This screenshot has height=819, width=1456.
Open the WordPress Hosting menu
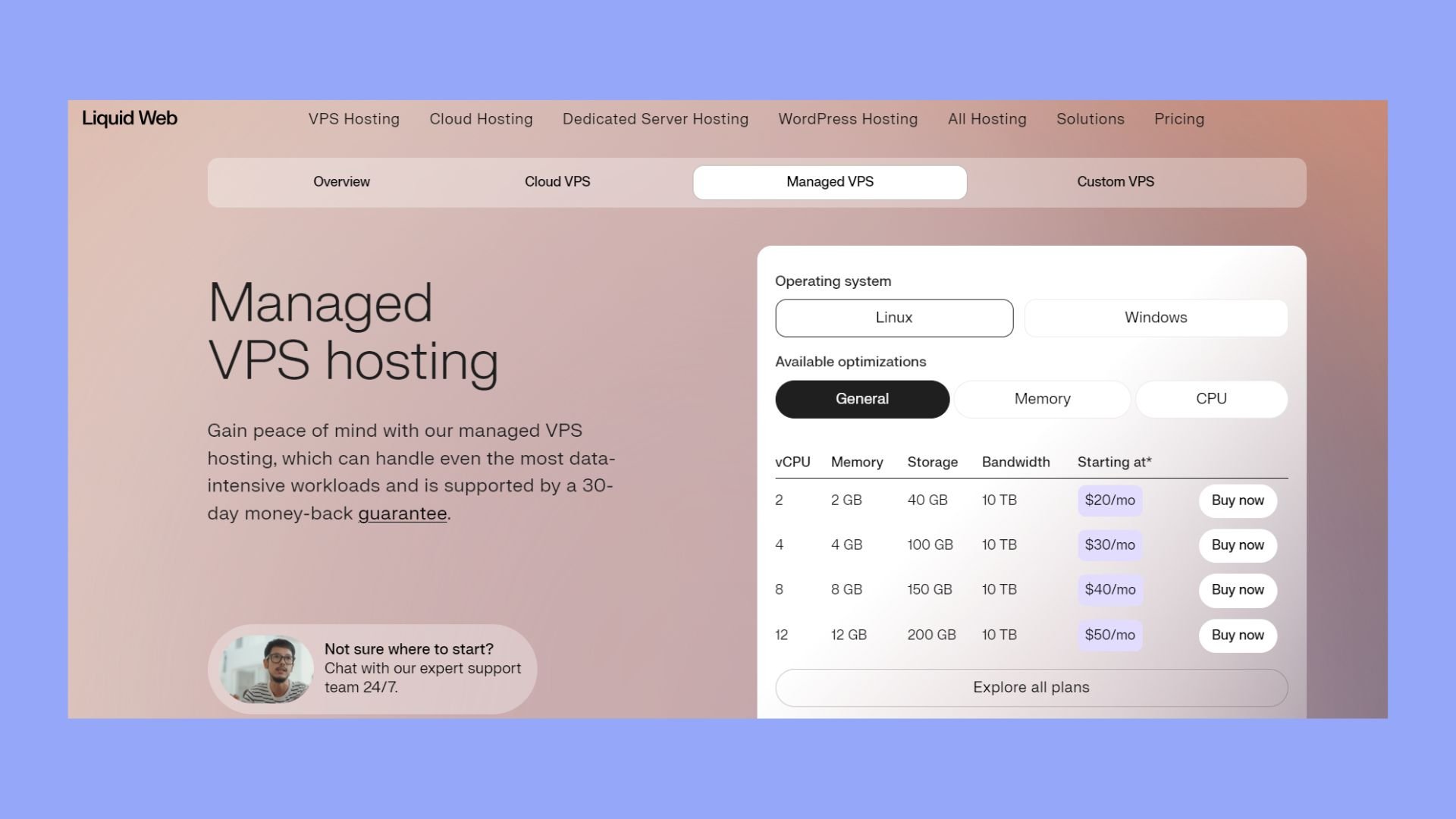[848, 119]
